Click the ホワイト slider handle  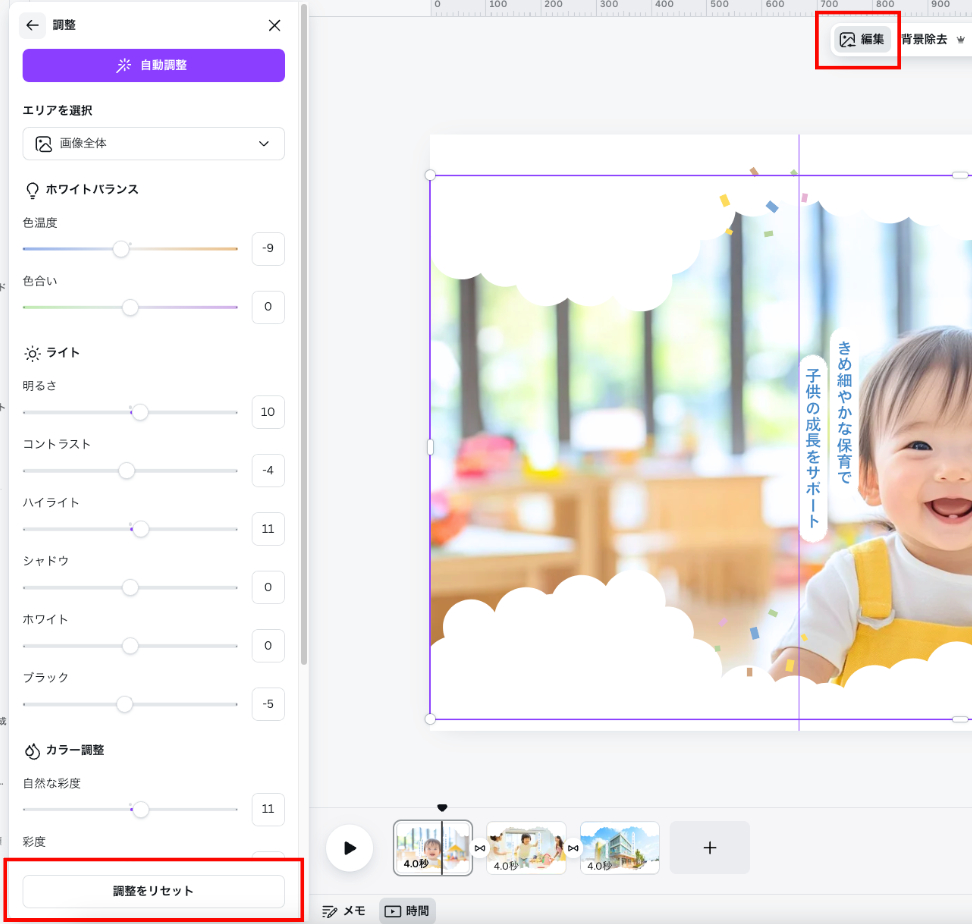130,646
